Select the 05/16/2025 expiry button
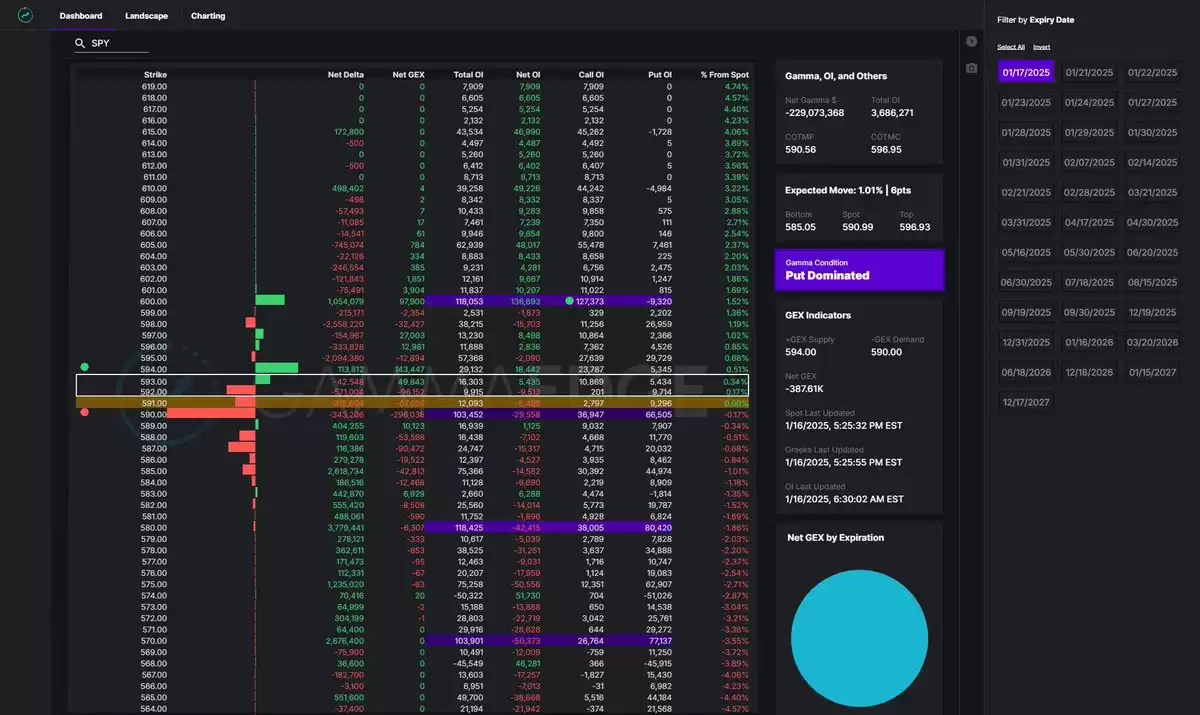 click(x=1026, y=252)
